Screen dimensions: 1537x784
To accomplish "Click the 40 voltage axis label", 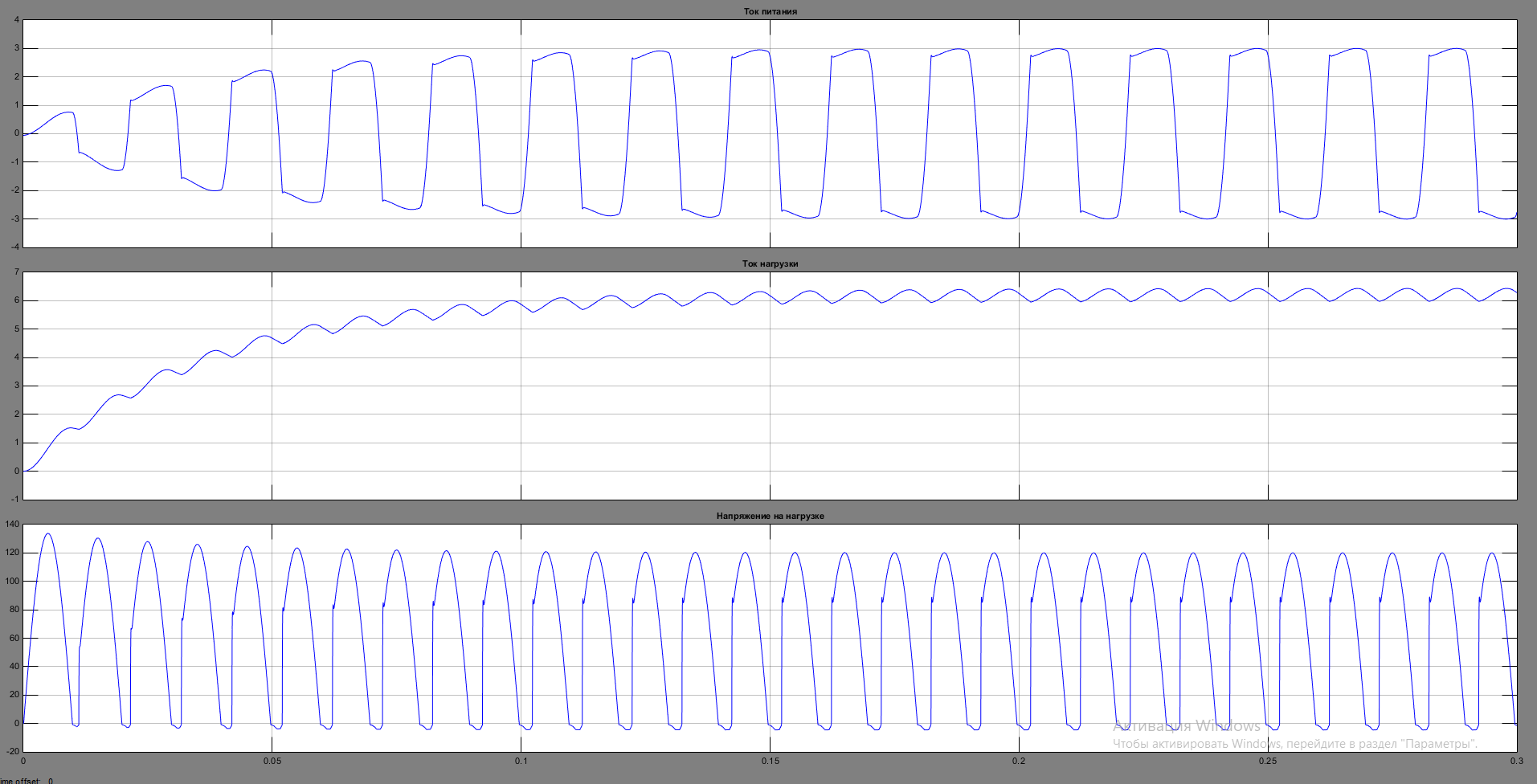I will (x=14, y=666).
